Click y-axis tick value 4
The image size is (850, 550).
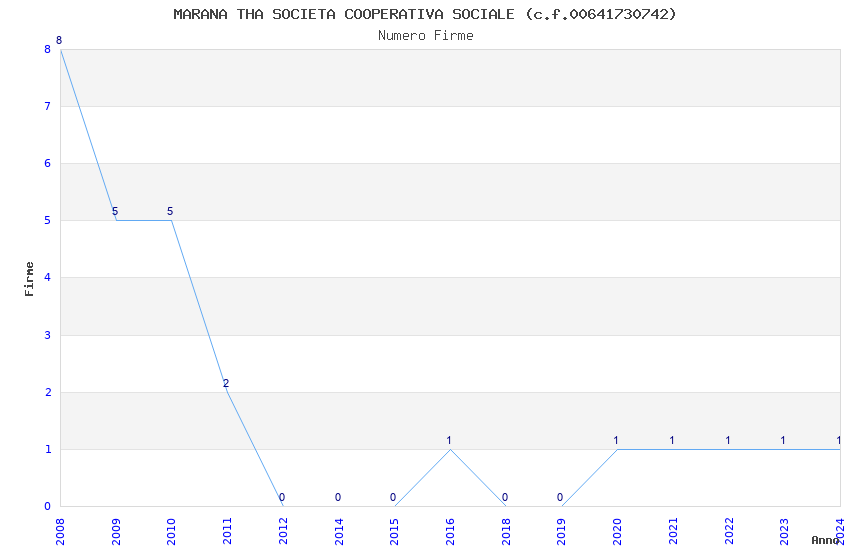(48, 277)
